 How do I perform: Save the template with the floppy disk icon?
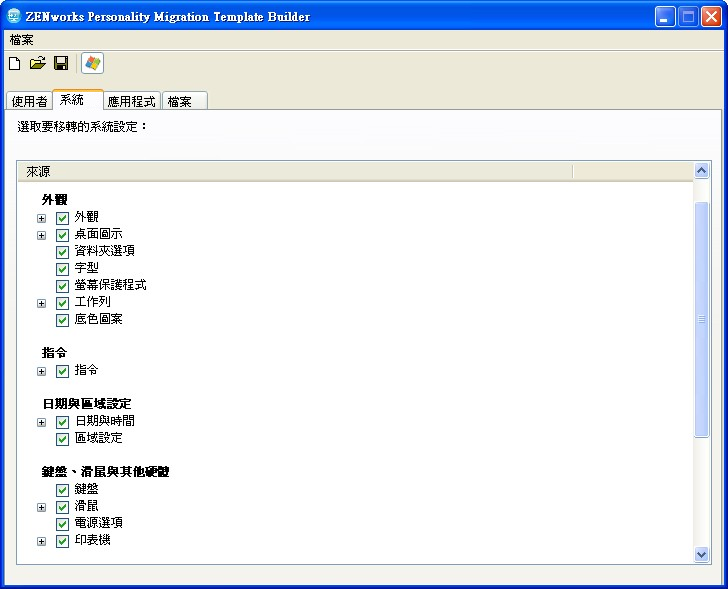pos(61,63)
